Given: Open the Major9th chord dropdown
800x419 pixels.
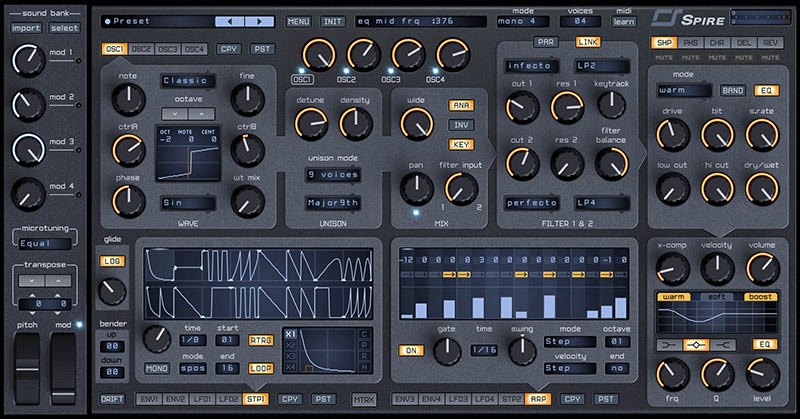Looking at the screenshot, I should (x=333, y=203).
